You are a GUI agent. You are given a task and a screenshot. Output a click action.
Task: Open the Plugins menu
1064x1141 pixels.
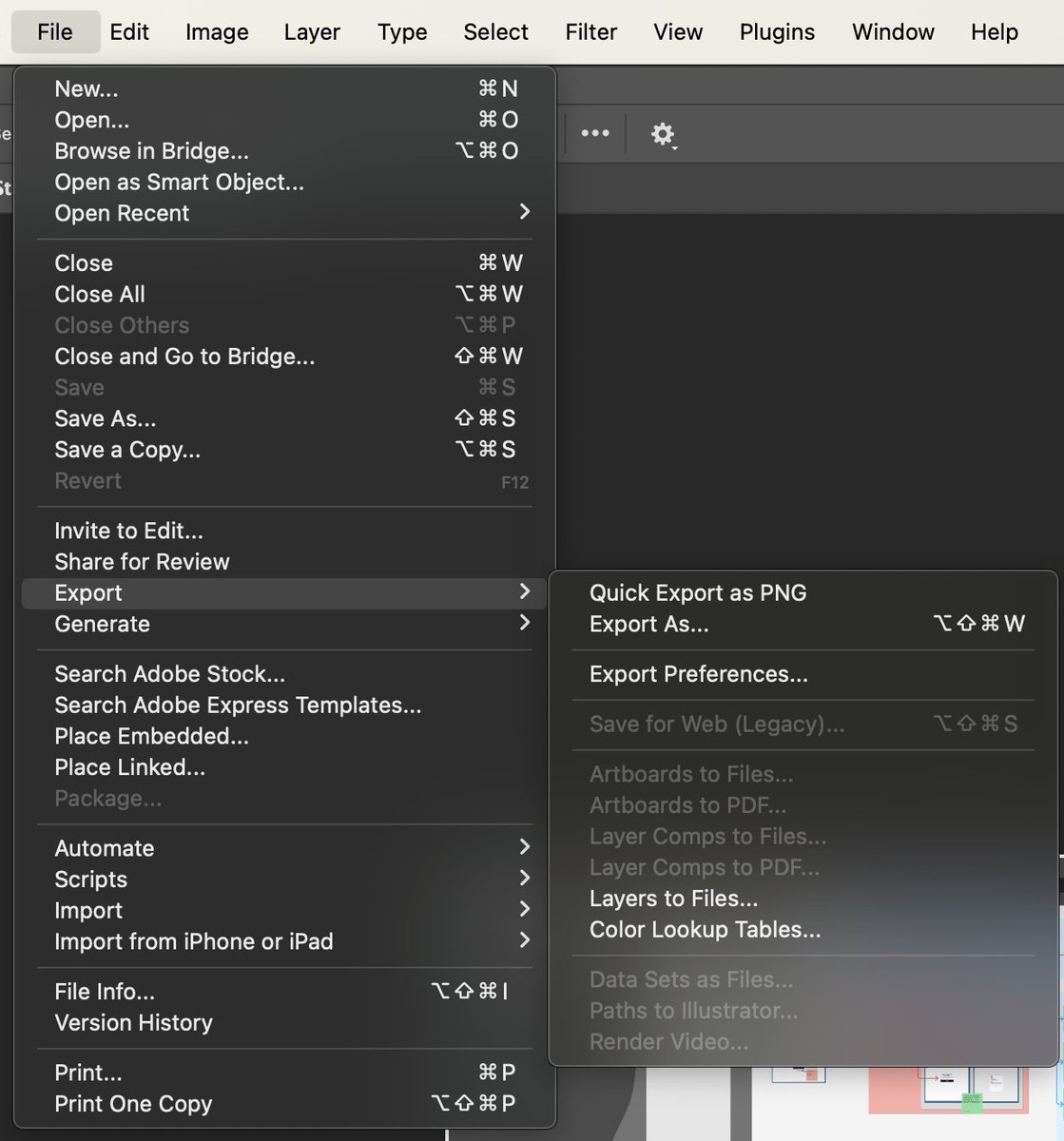(777, 31)
